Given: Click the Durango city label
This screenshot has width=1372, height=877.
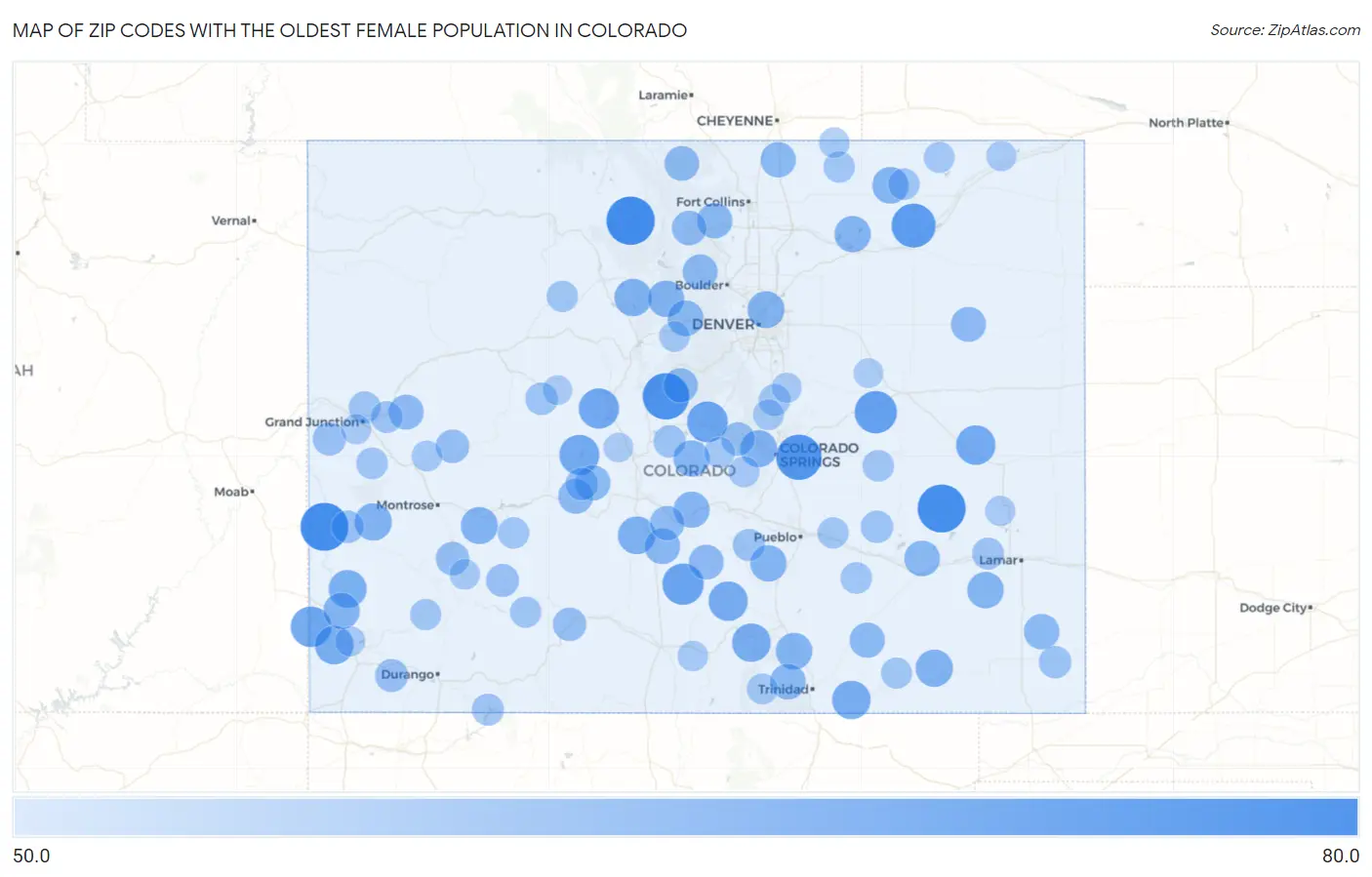Looking at the screenshot, I should [x=410, y=674].
